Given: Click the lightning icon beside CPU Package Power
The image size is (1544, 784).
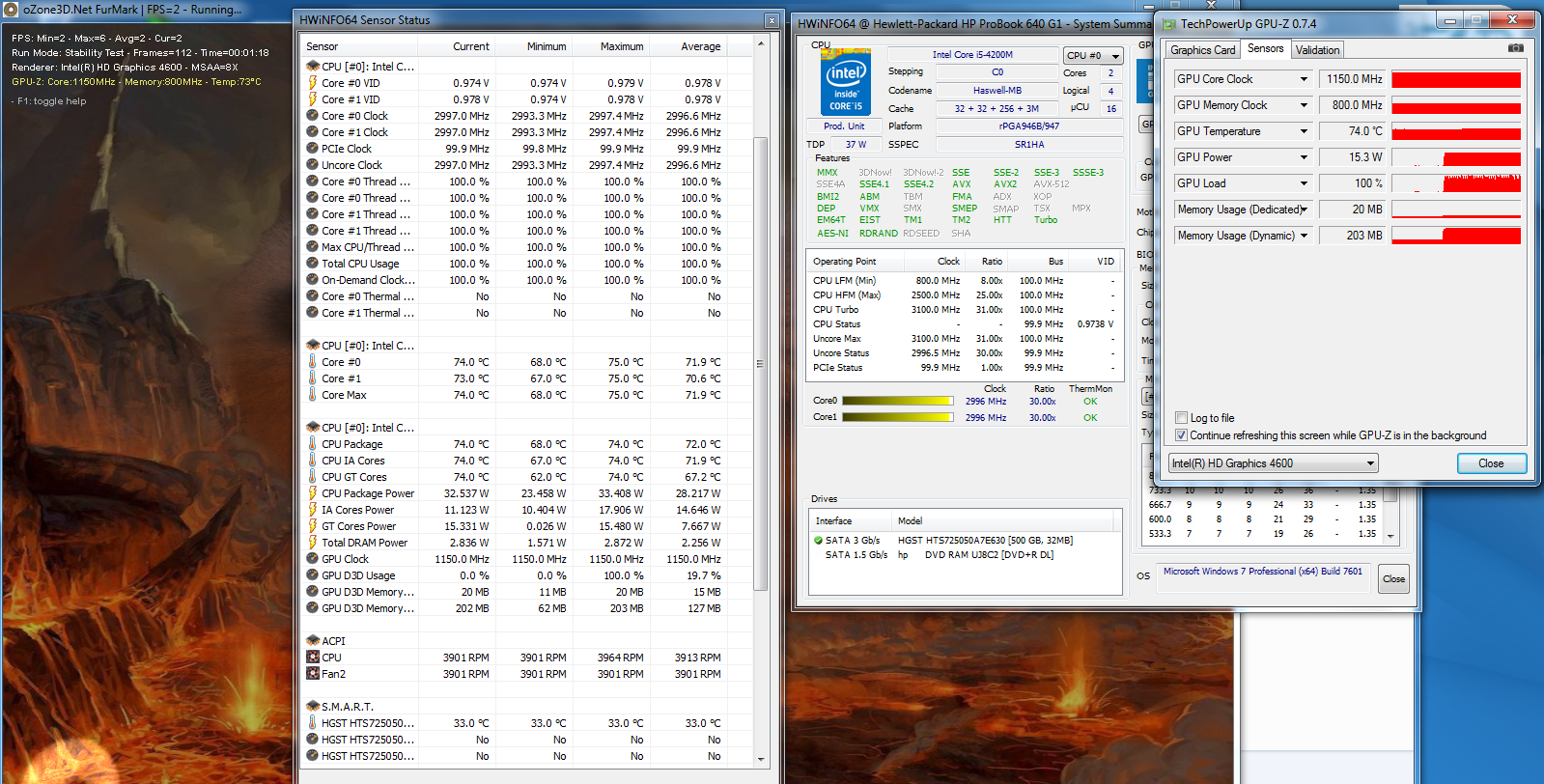Looking at the screenshot, I should (x=313, y=493).
